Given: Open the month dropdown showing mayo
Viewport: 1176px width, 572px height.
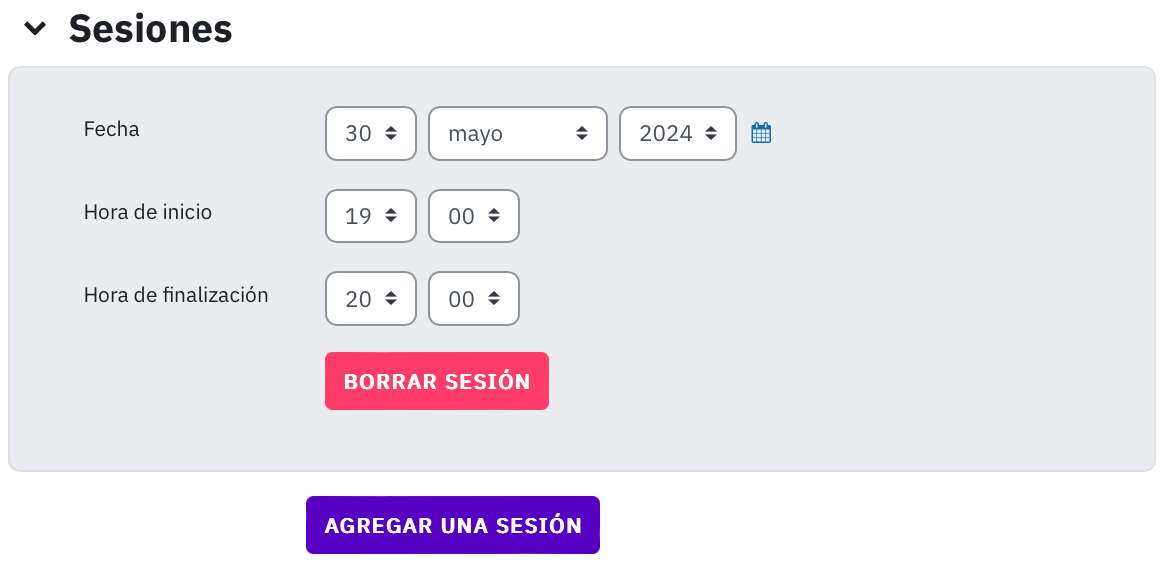Looking at the screenshot, I should pos(518,133).
